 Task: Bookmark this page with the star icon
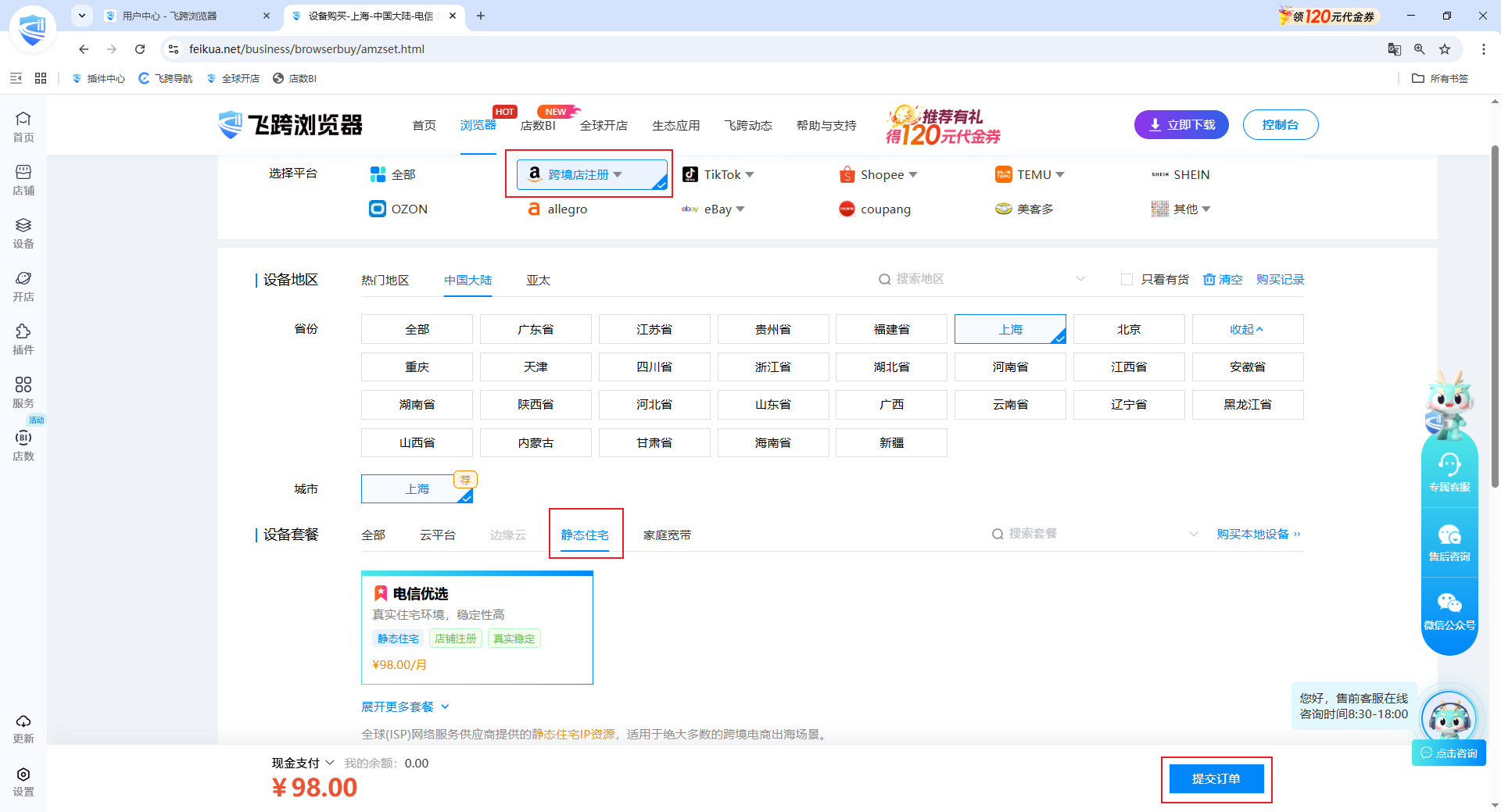(1445, 49)
